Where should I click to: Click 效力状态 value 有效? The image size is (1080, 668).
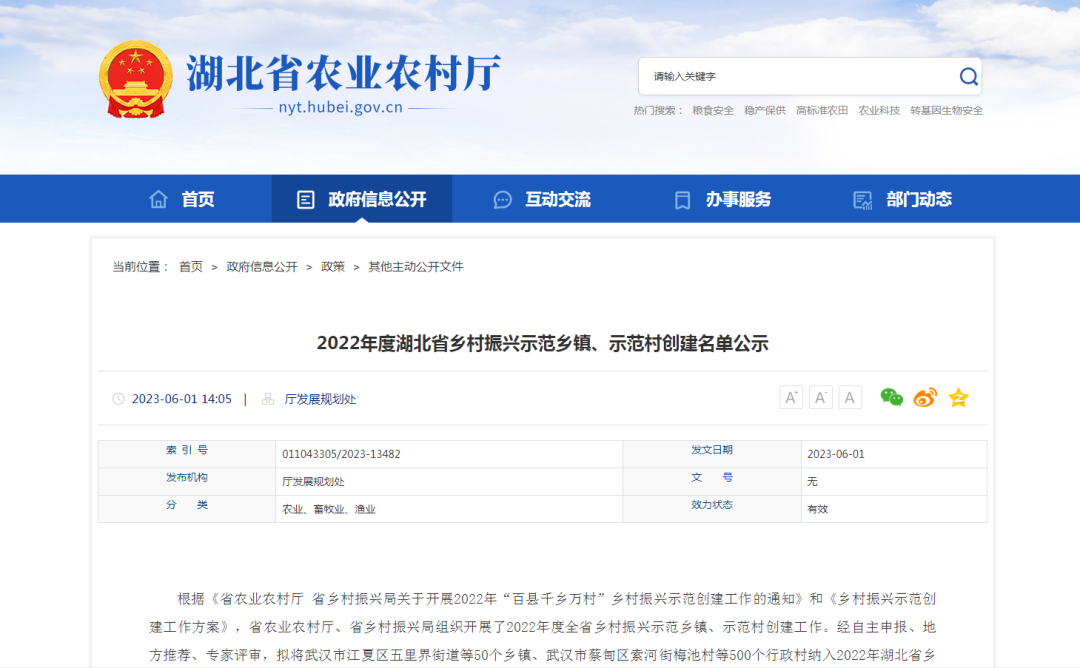[x=818, y=509]
